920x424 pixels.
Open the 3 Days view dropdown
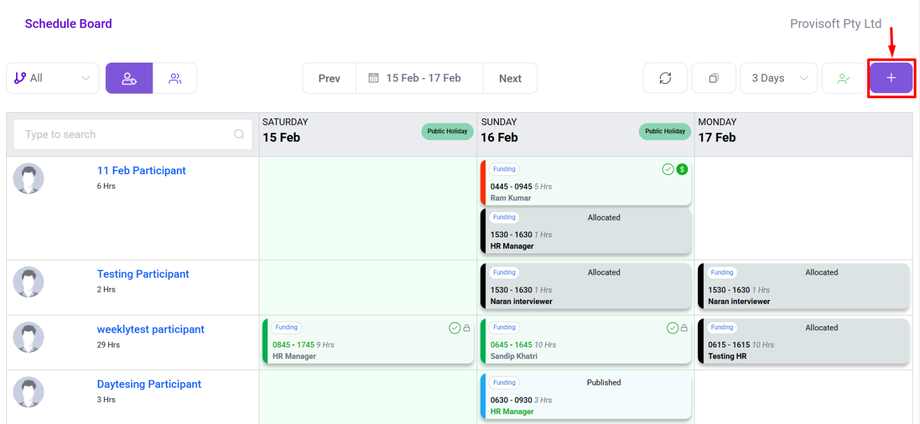[778, 78]
